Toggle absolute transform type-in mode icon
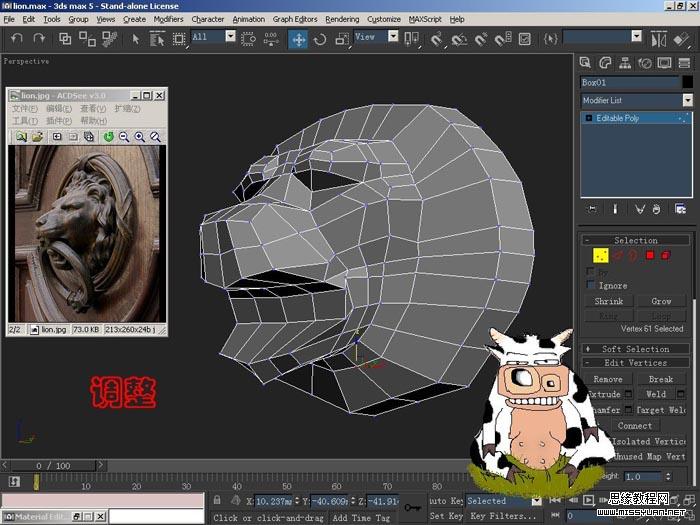 click(x=236, y=500)
